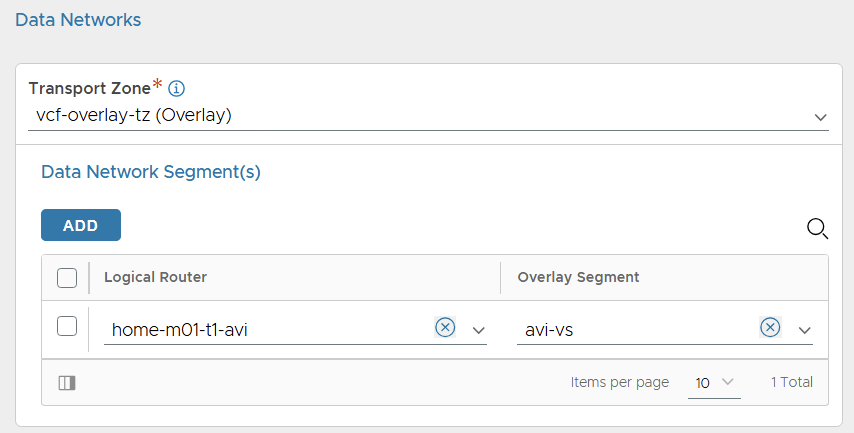The width and height of the screenshot is (854, 433).
Task: Expand the Logical Router dropdown arrow
Action: coord(478,330)
